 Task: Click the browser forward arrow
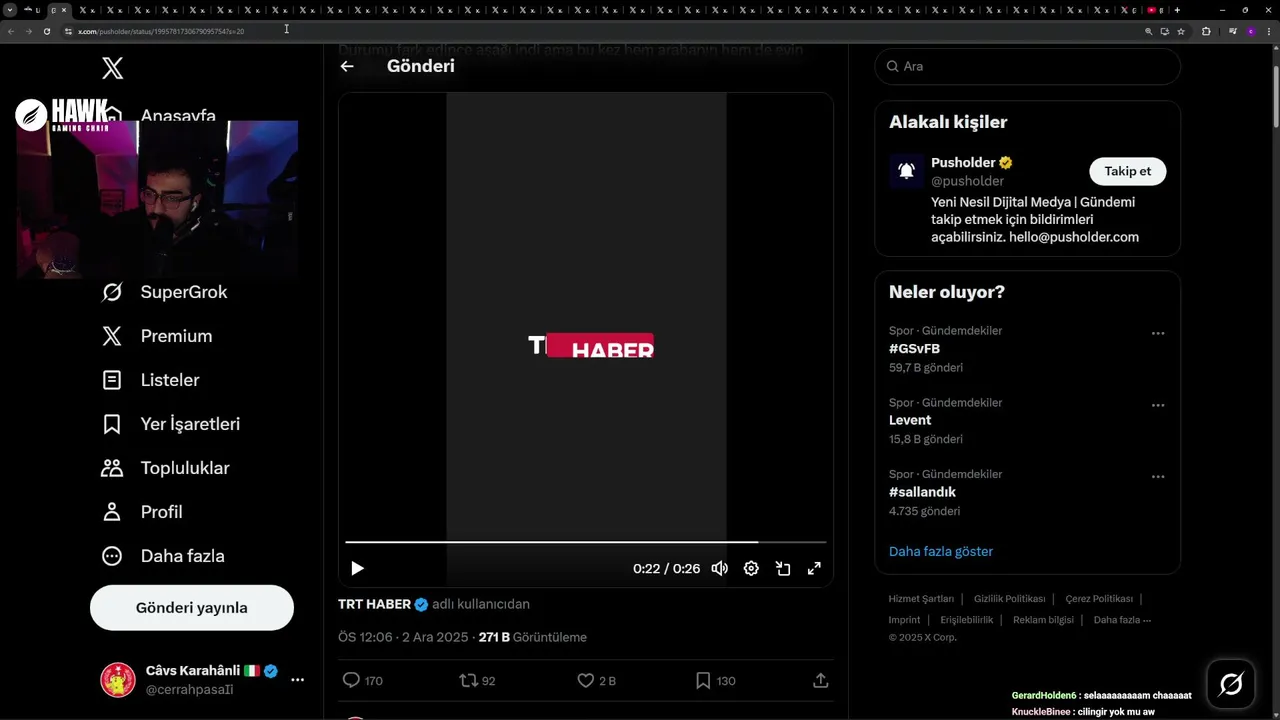tap(28, 31)
